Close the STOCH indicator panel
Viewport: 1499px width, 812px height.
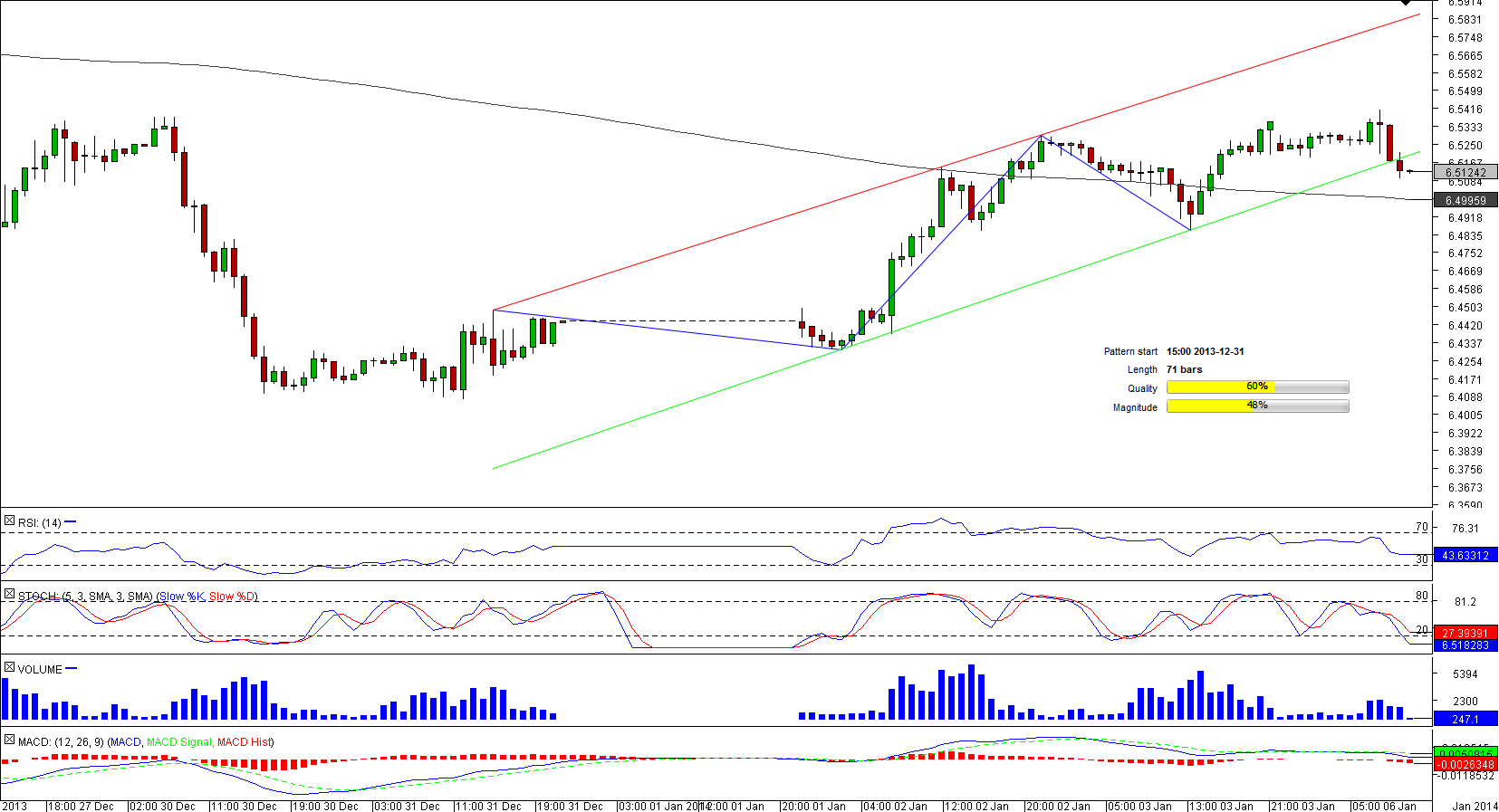coord(9,595)
